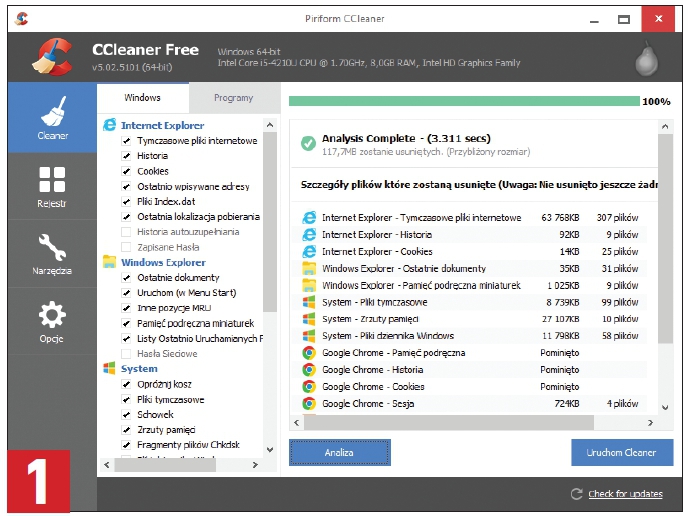Viewport: 690px width, 516px height.
Task: Click the results pane scroll left arrow
Action: coord(297,423)
